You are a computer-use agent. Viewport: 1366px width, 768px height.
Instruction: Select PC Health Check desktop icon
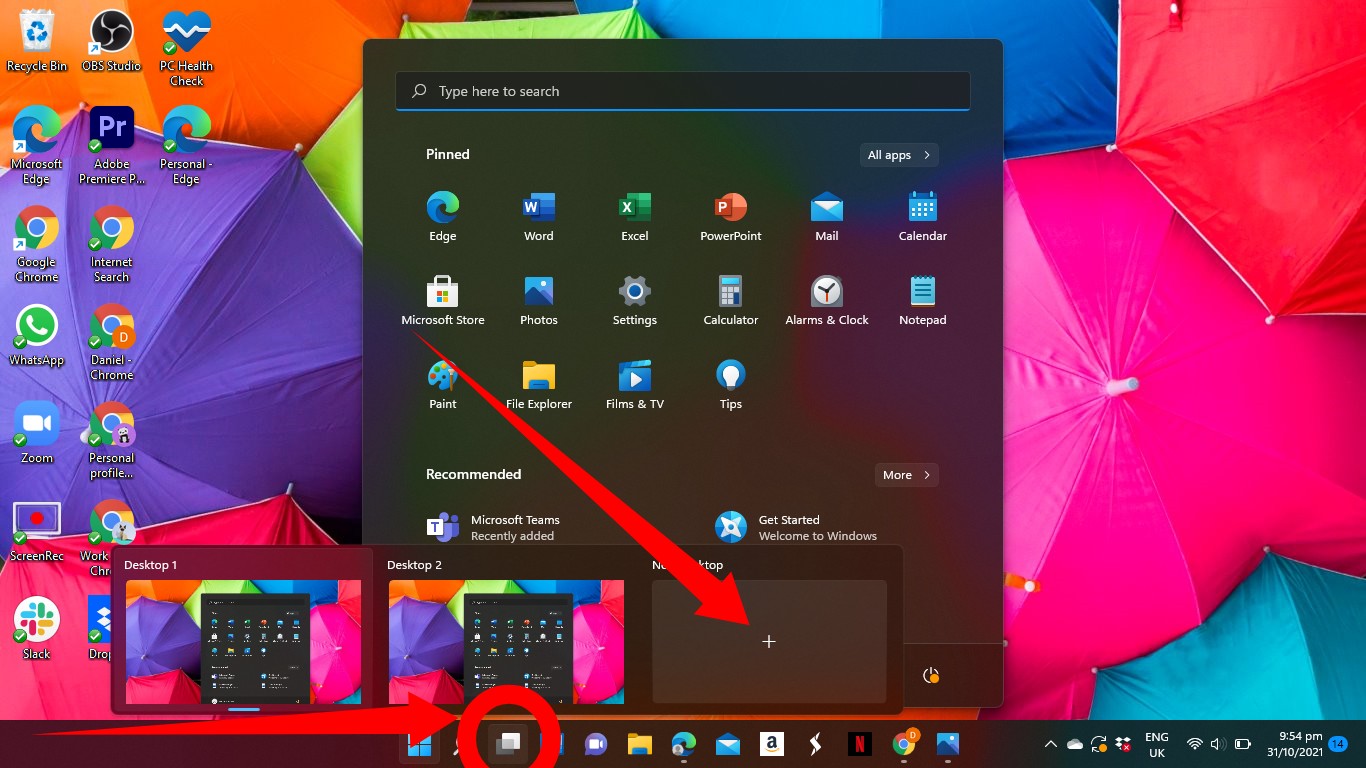(x=186, y=48)
